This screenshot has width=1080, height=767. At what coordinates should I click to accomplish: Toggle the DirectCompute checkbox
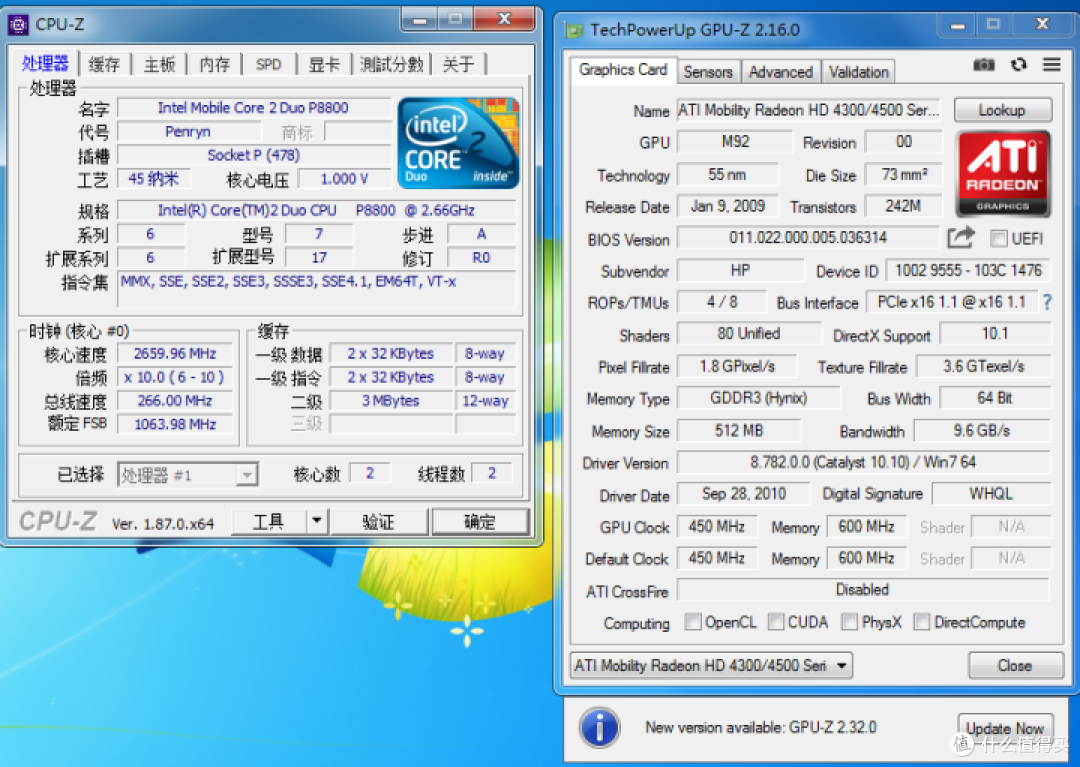point(922,622)
